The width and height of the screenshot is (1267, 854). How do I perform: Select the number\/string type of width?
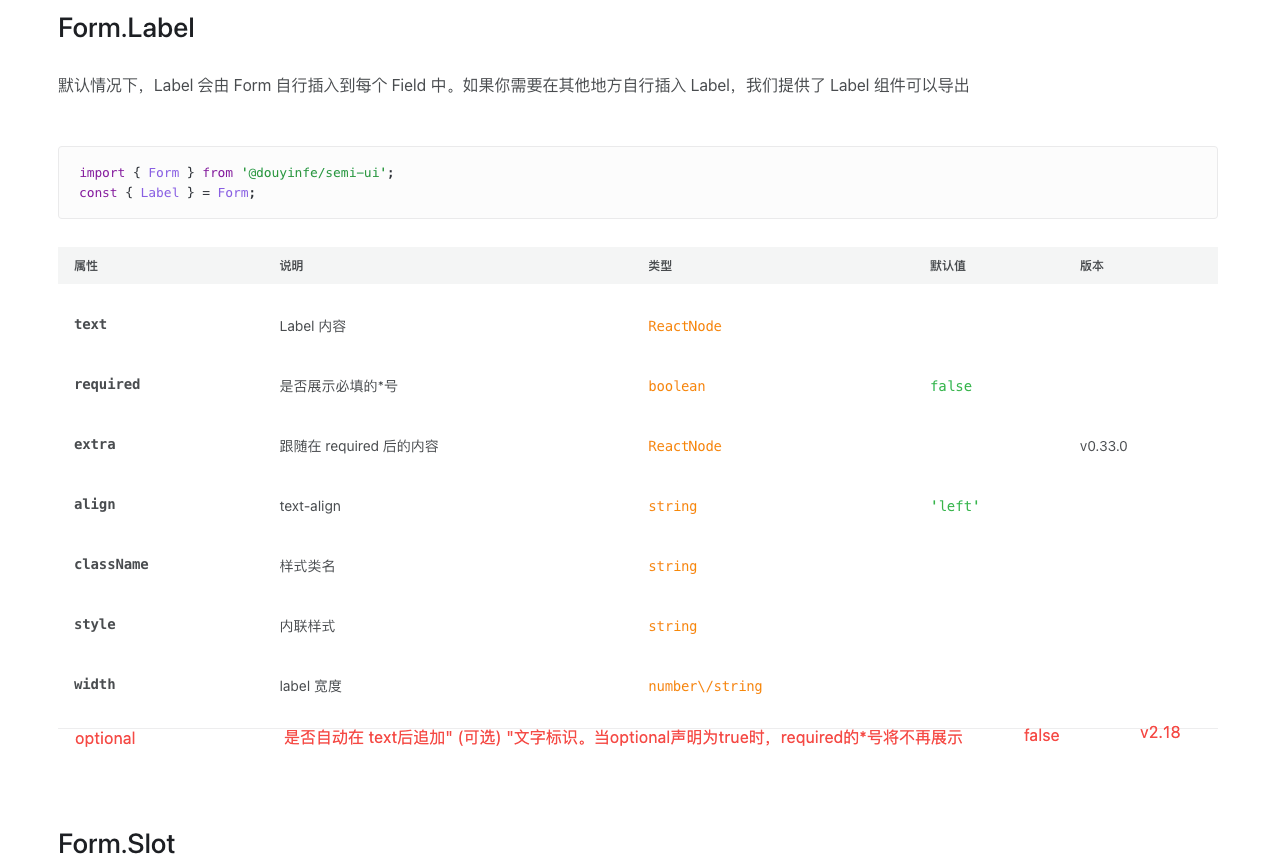coord(705,686)
